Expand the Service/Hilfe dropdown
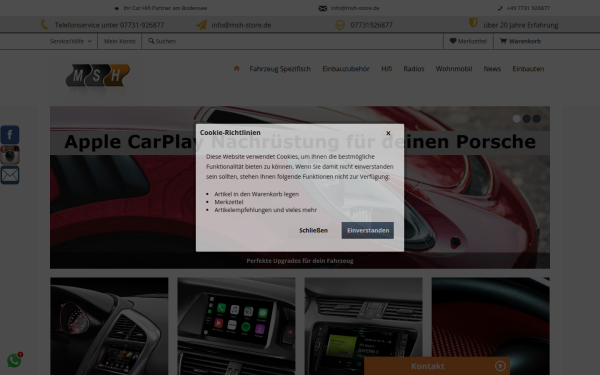Screen dimensions: 600x375 point(70,41)
